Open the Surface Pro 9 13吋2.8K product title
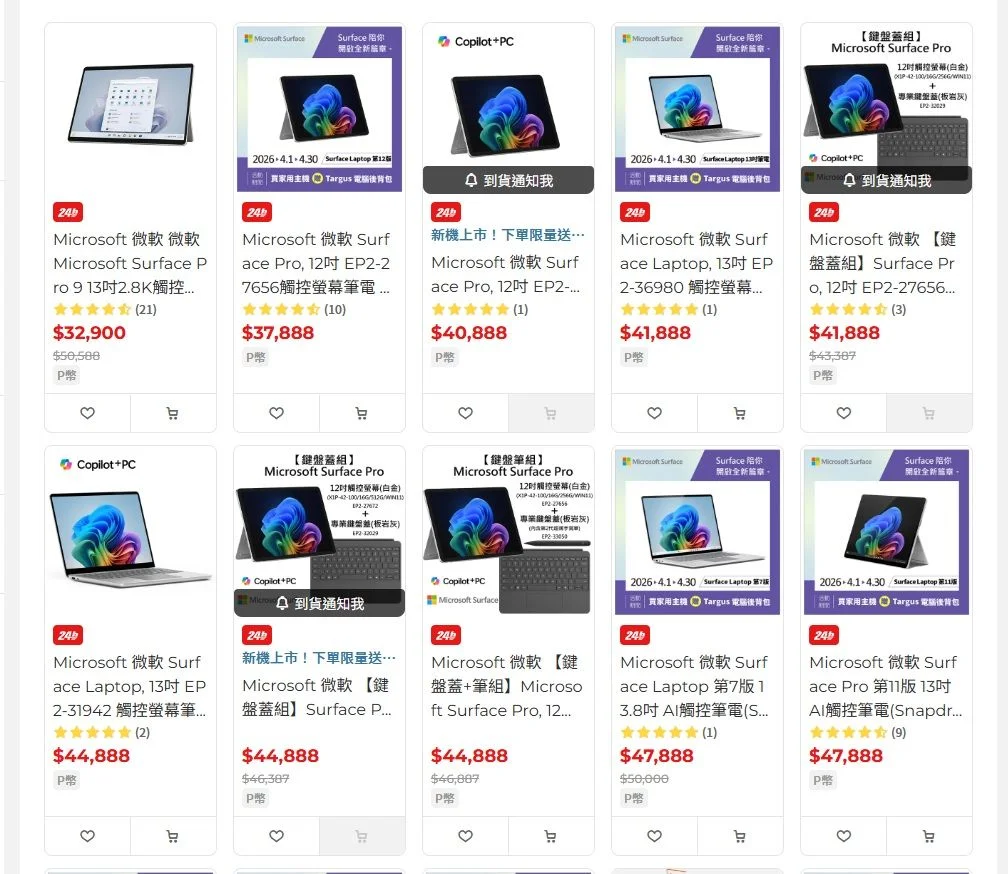 click(x=130, y=263)
